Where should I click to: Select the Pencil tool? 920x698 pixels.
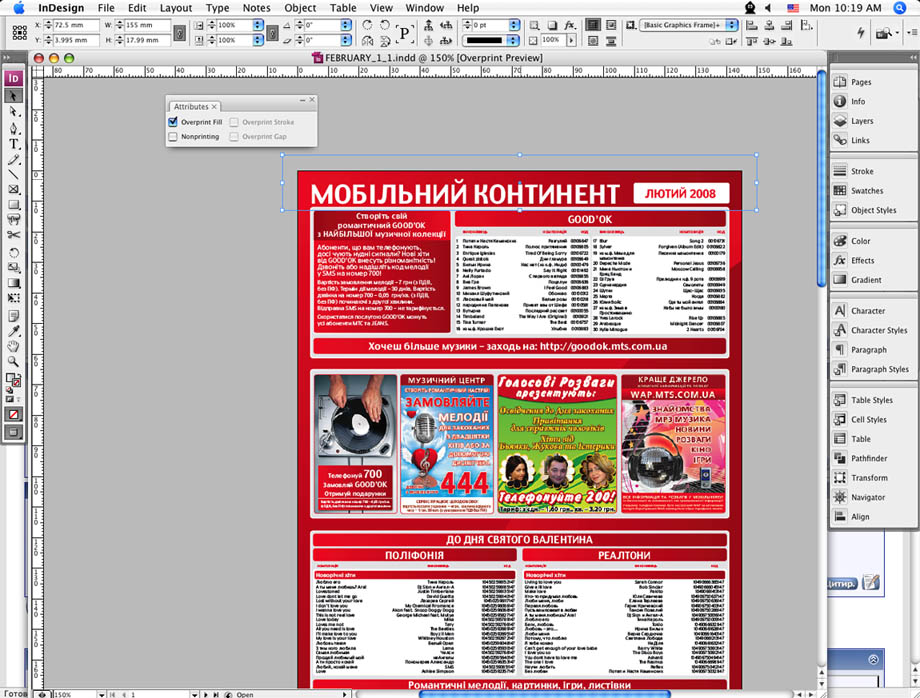point(13,160)
